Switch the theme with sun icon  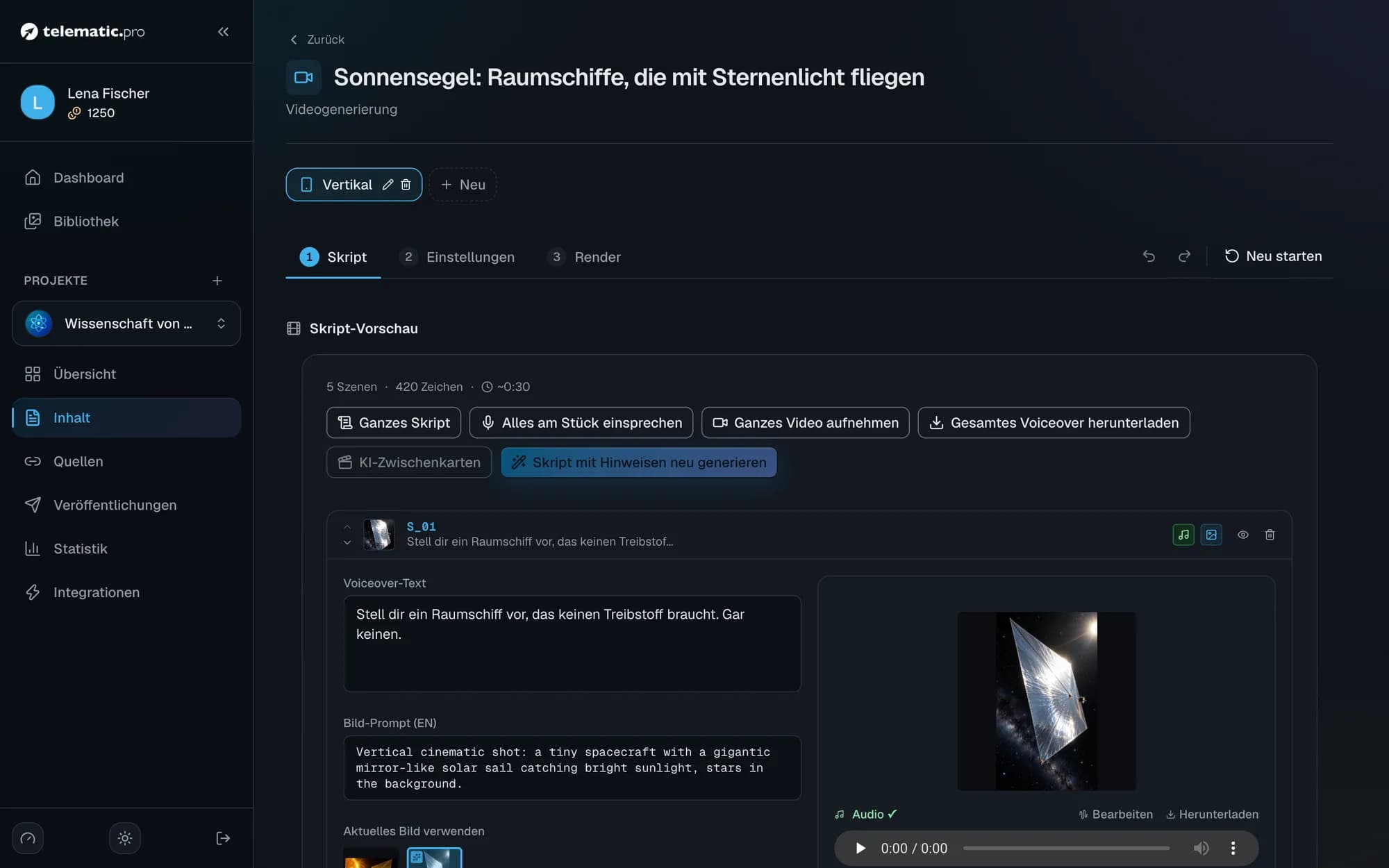point(125,838)
